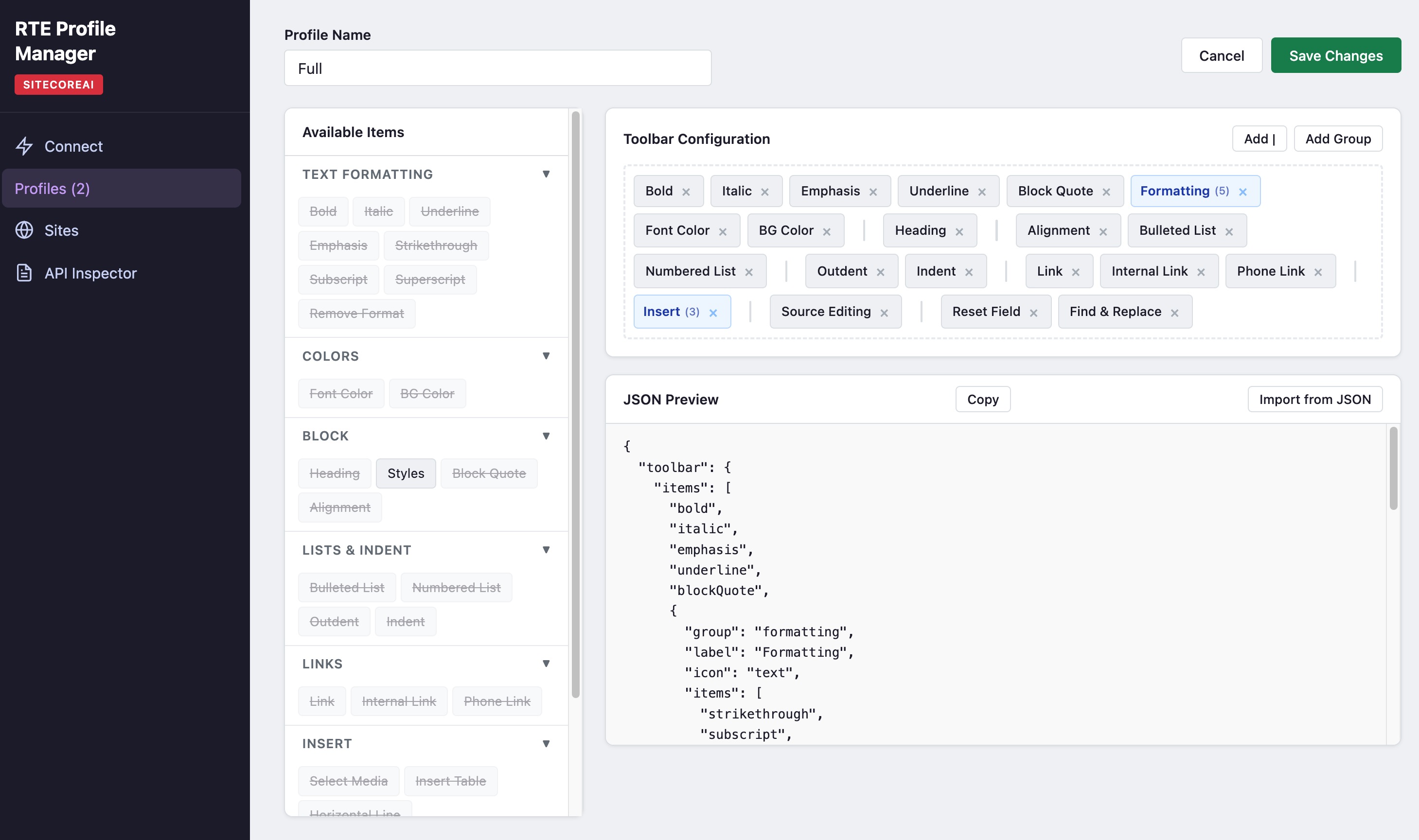Click Import from JSON
The height and width of the screenshot is (840, 1419).
pos(1315,399)
